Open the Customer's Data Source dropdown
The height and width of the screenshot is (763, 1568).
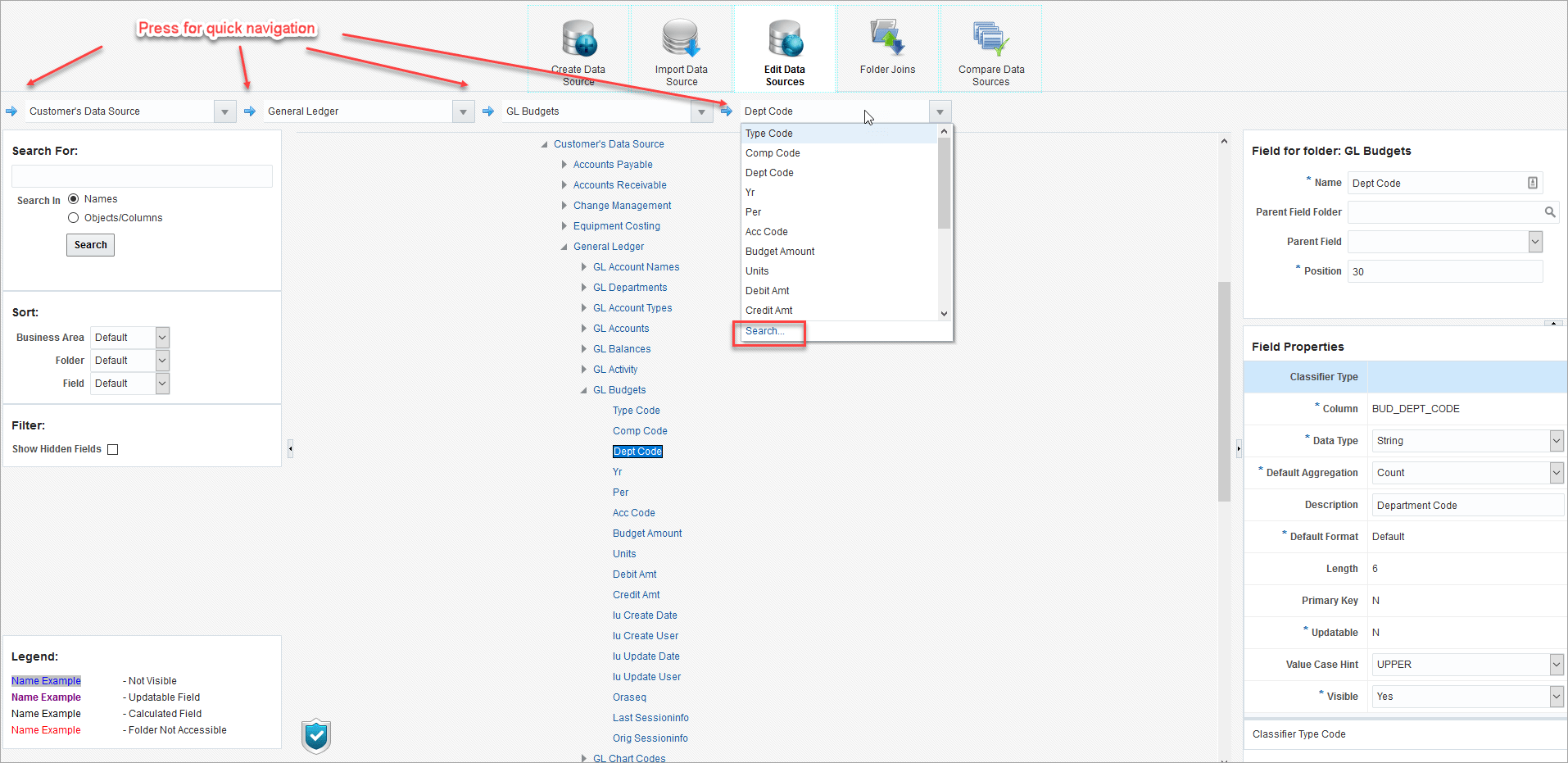224,111
